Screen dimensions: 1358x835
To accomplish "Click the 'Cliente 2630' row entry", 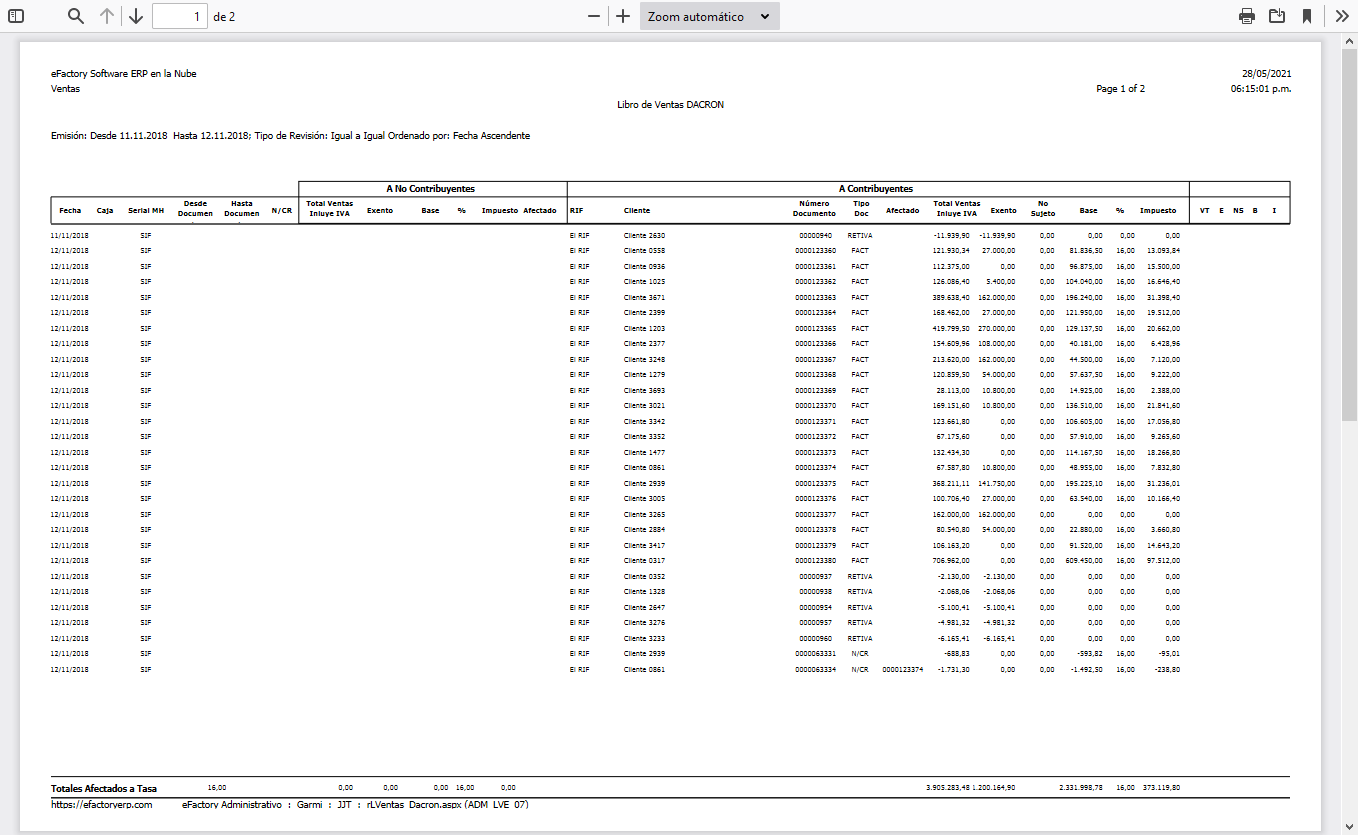I will (644, 236).
